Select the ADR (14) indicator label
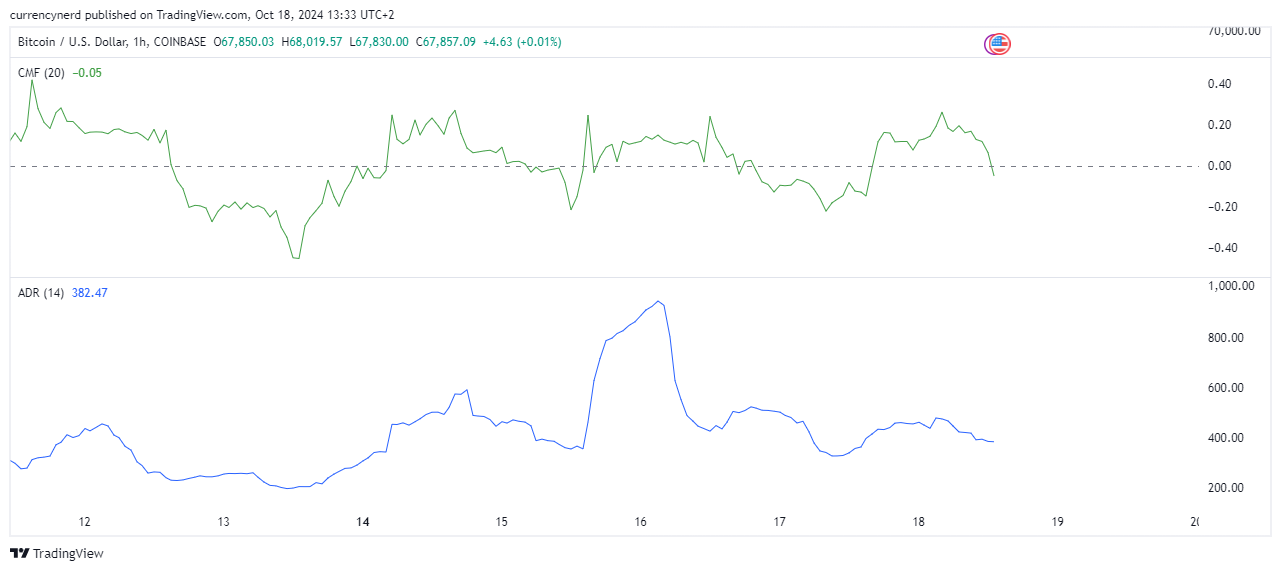1281x571 pixels. pos(42,293)
